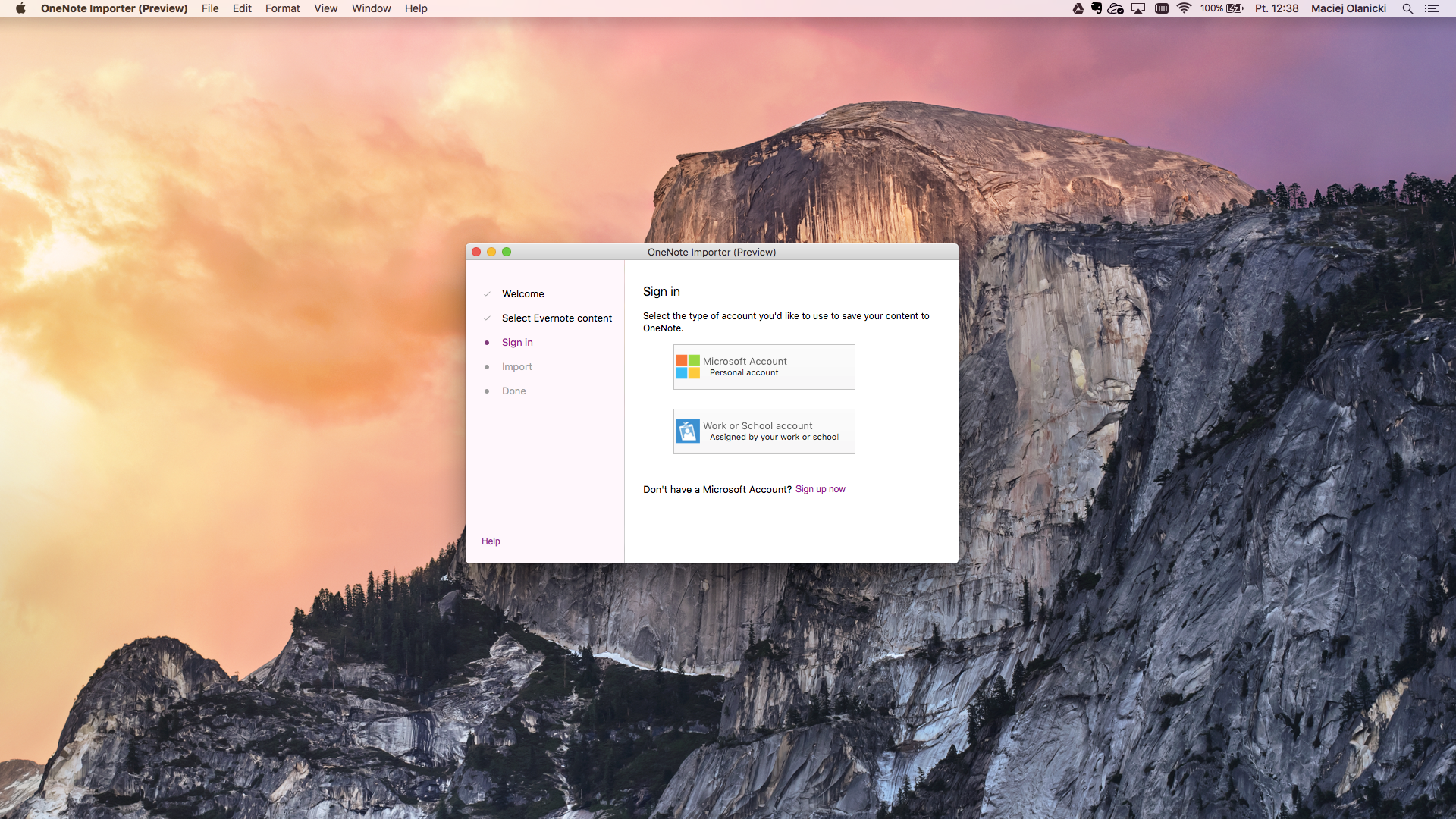The image size is (1456, 819).
Task: Open the Apple menu
Action: click(x=20, y=8)
